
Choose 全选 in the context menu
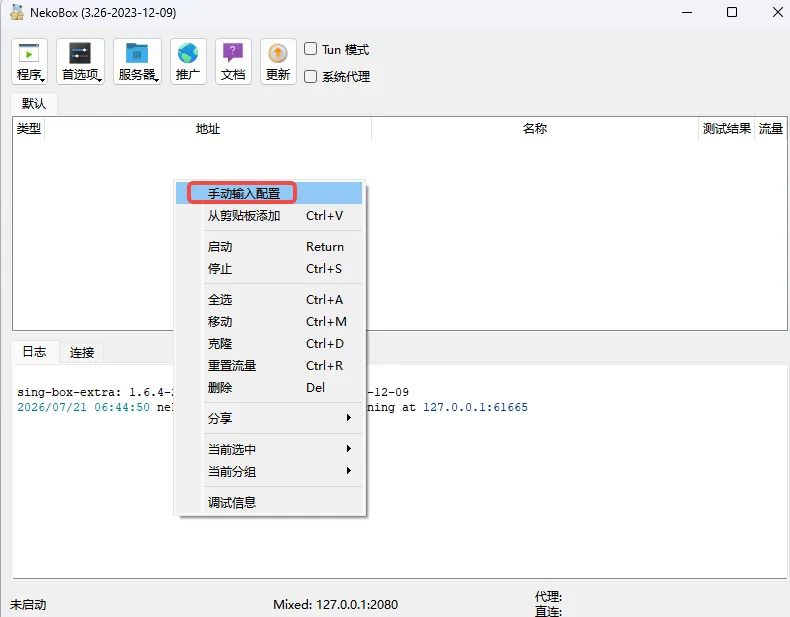[269, 300]
